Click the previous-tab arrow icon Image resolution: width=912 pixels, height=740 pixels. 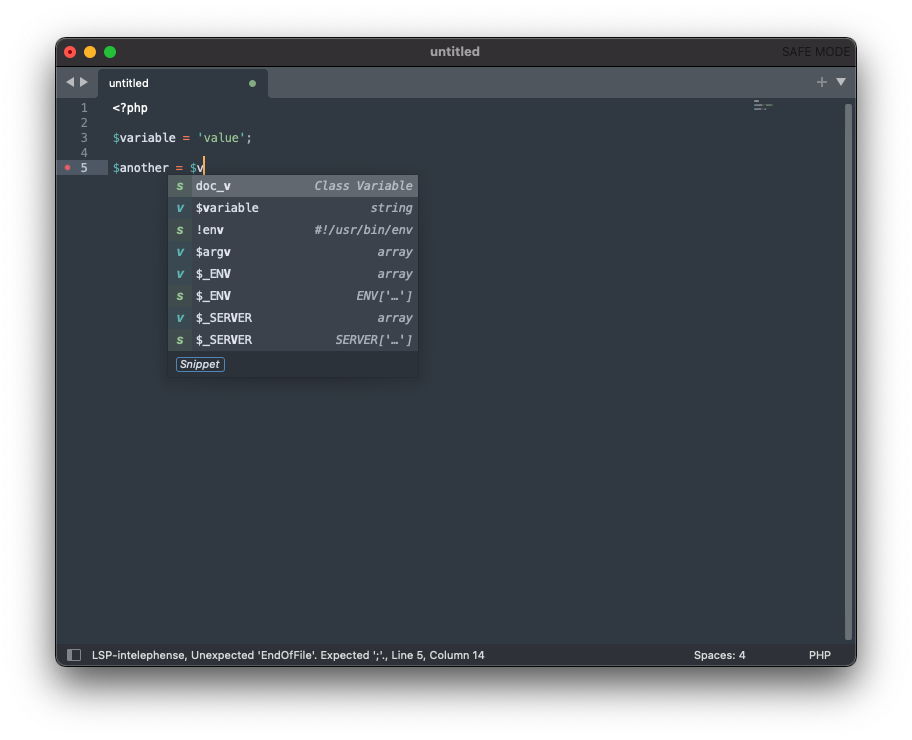click(x=70, y=82)
